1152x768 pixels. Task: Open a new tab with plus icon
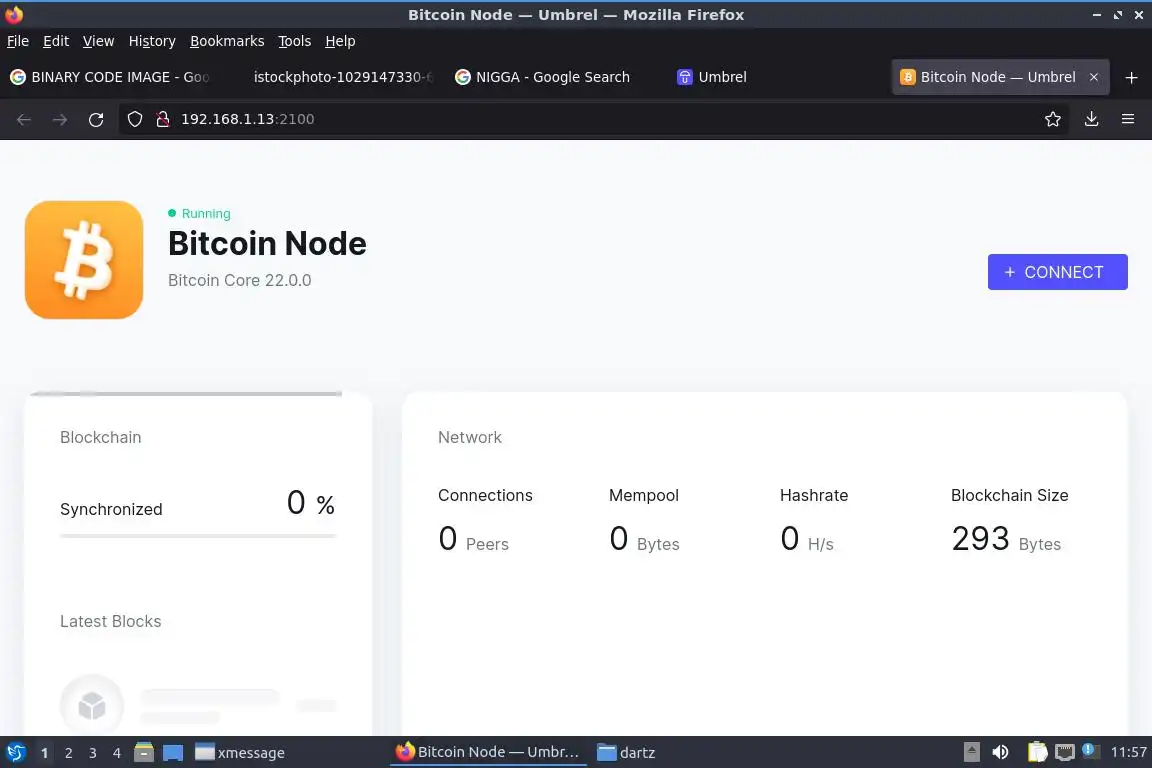click(x=1131, y=77)
